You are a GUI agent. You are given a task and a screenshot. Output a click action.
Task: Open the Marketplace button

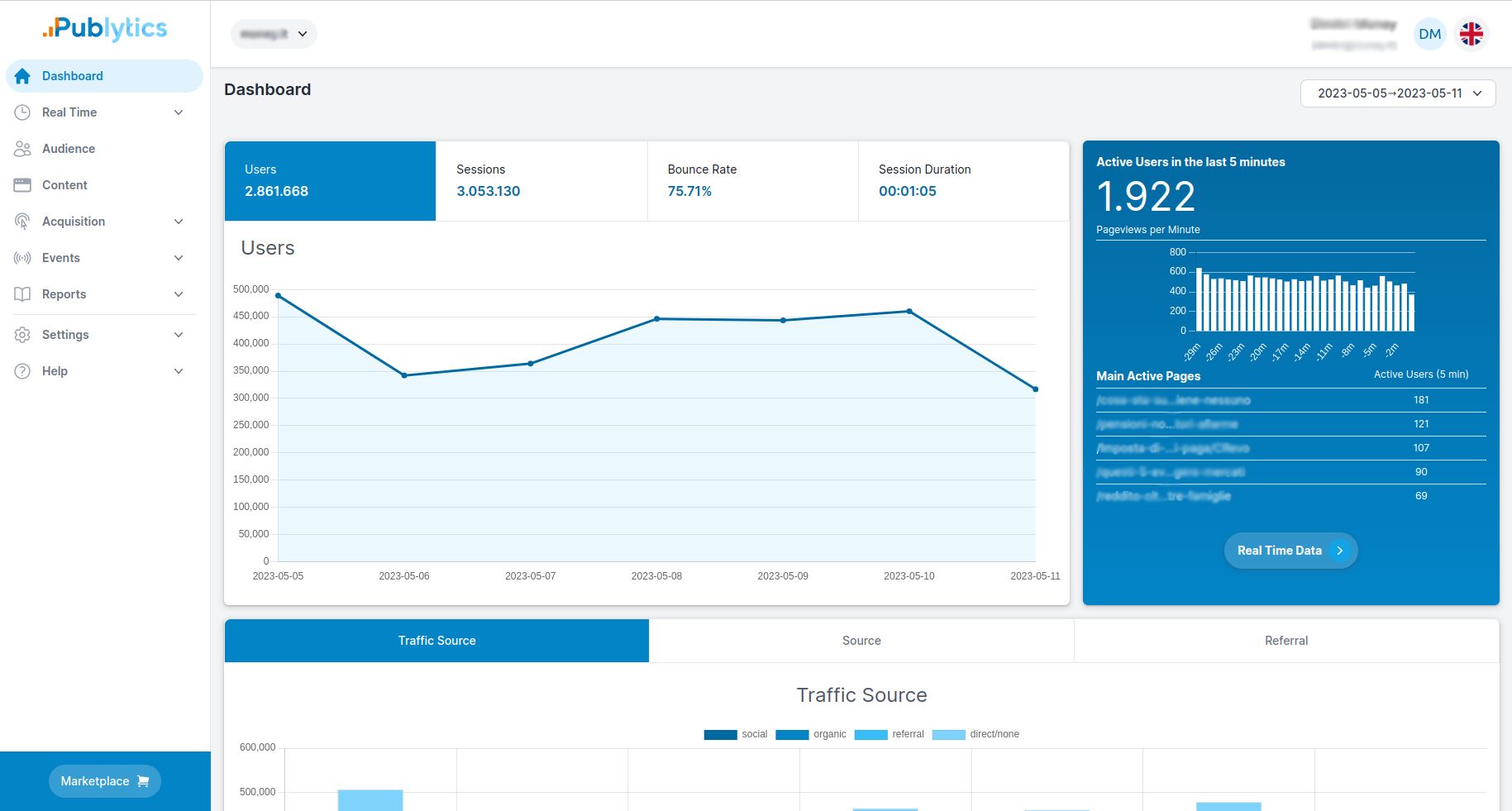104,780
